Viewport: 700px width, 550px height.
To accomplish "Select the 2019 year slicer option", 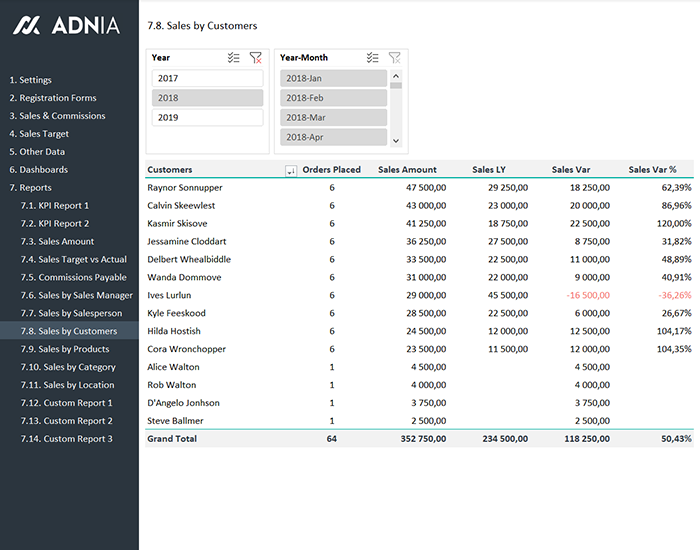I will [207, 118].
